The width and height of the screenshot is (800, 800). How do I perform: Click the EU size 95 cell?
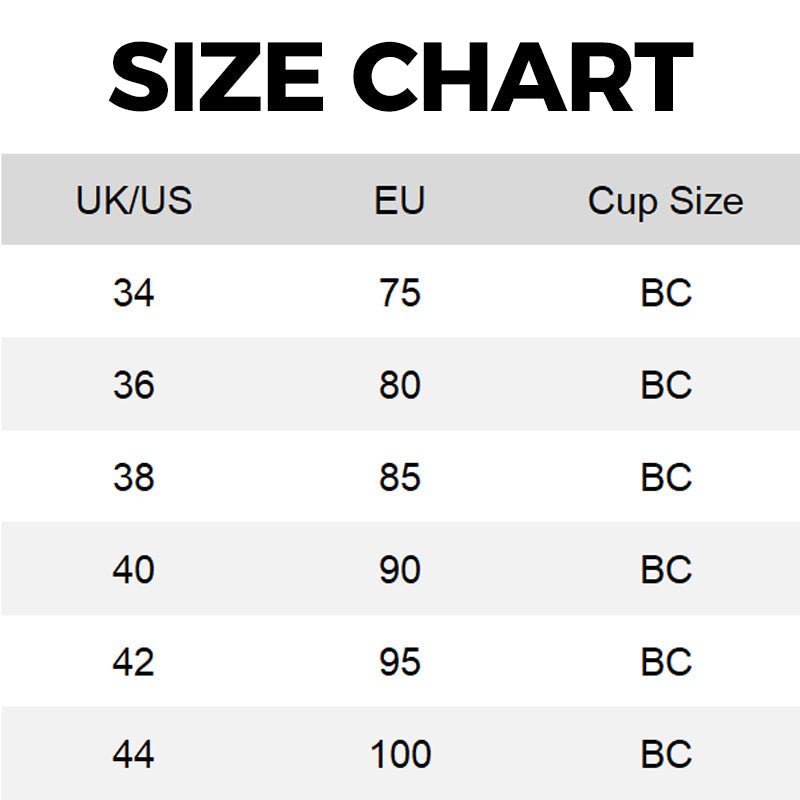[x=400, y=662]
